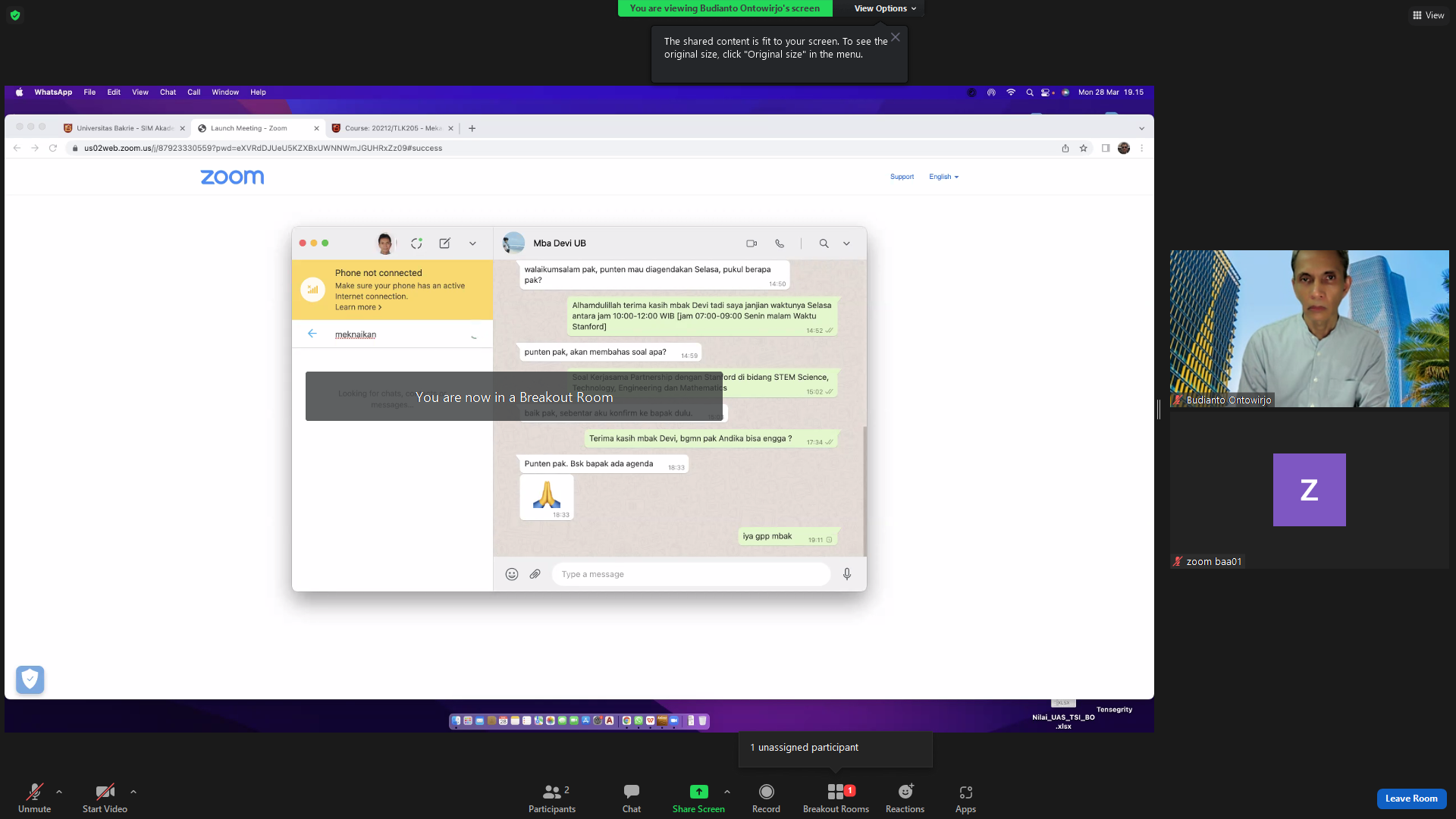This screenshot has width=1456, height=819.
Task: Reload the browser page
Action: pos(53,148)
